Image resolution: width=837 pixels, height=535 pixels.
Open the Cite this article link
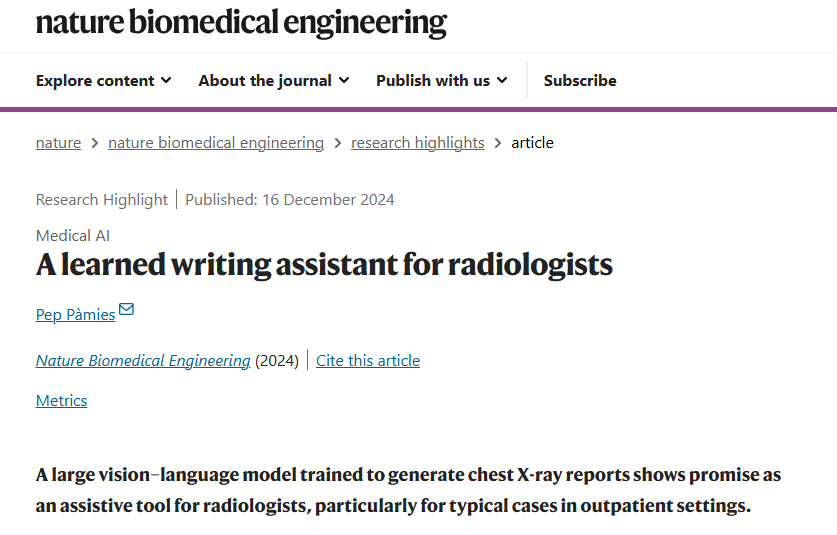(x=368, y=361)
